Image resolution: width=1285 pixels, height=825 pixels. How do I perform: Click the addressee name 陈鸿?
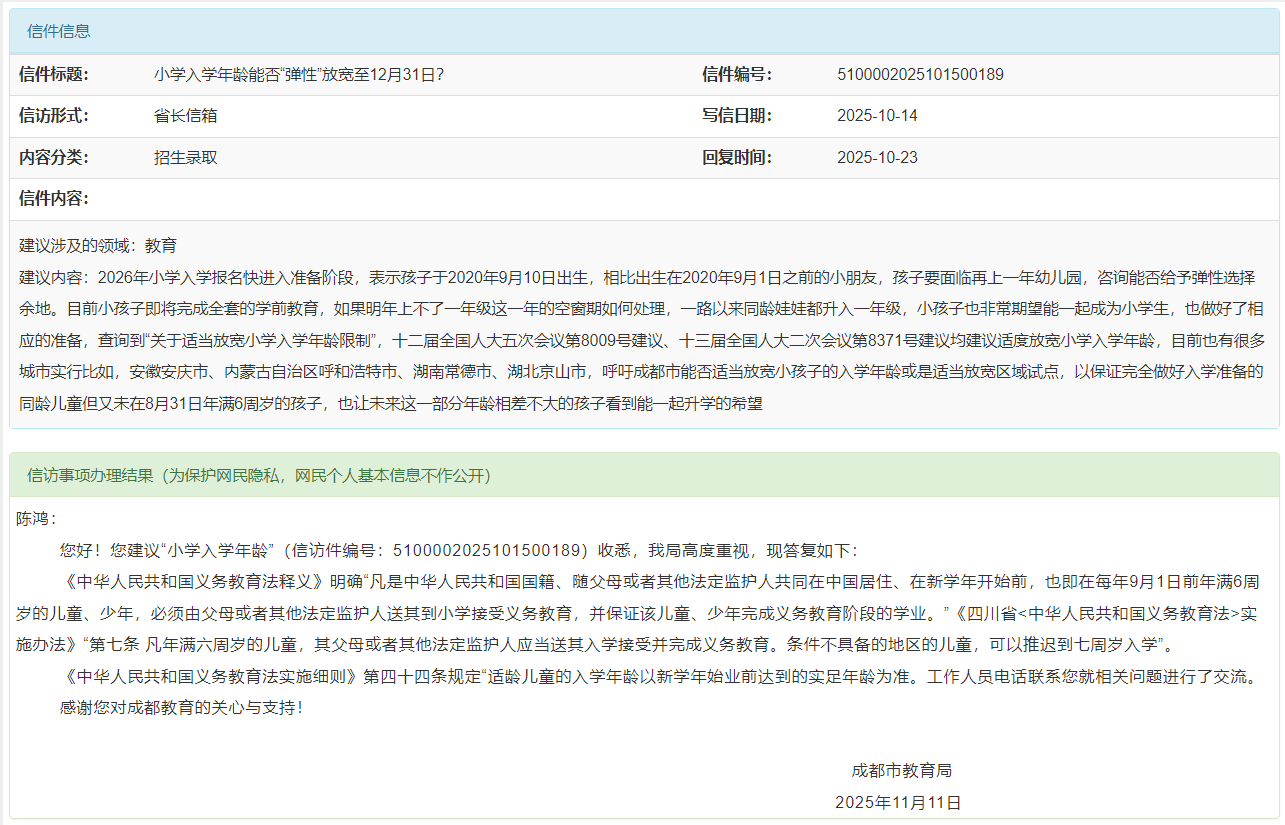(x=36, y=519)
